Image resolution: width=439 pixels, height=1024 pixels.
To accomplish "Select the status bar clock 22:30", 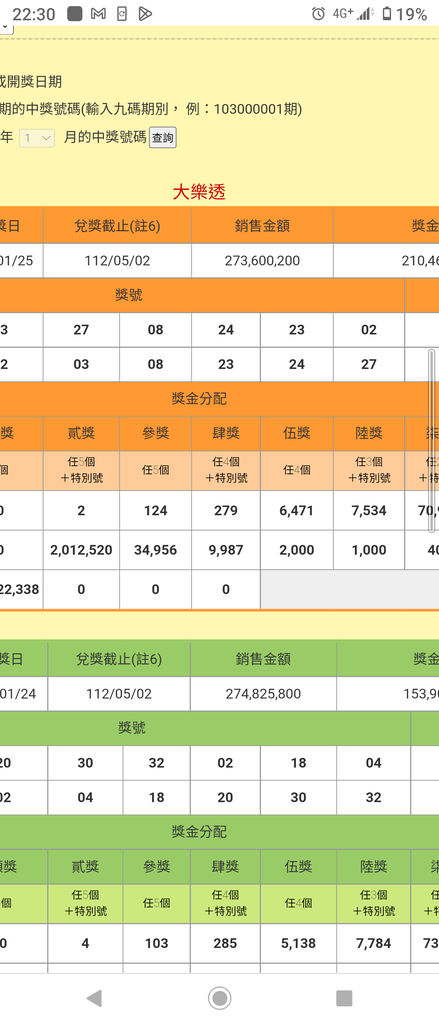I will [x=33, y=14].
